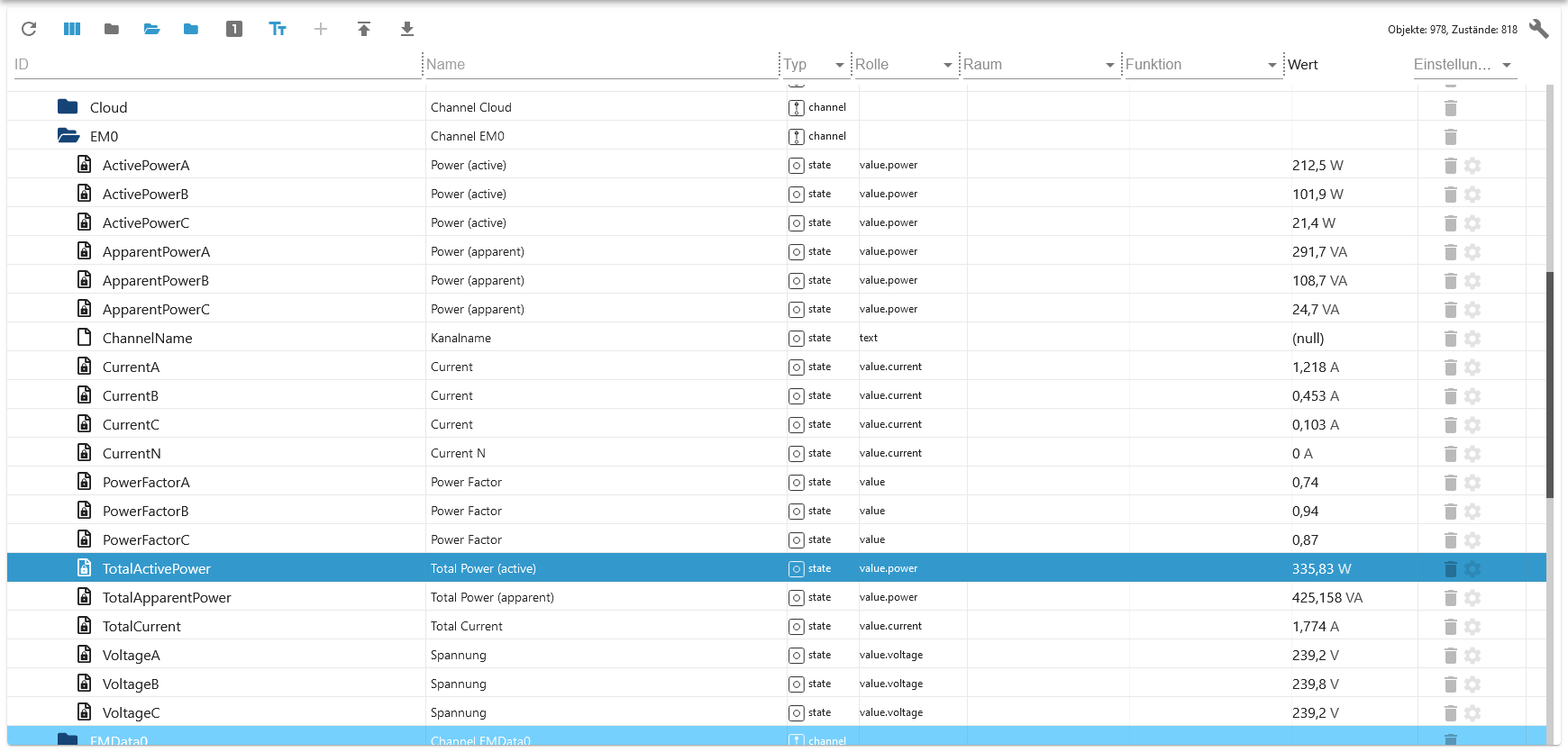Click the 335,83 W value
1568x752 pixels.
click(x=1322, y=569)
